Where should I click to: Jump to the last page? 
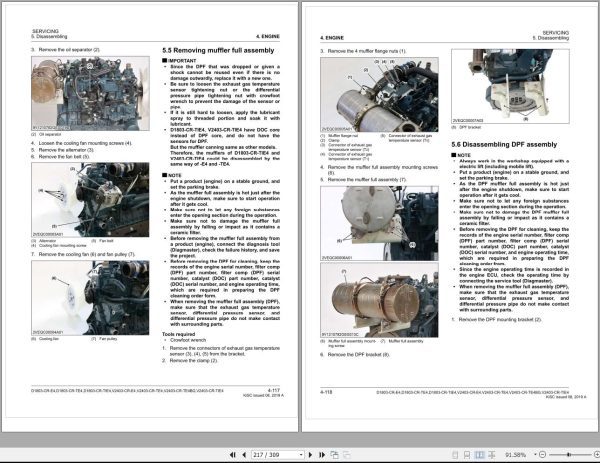coord(322,455)
